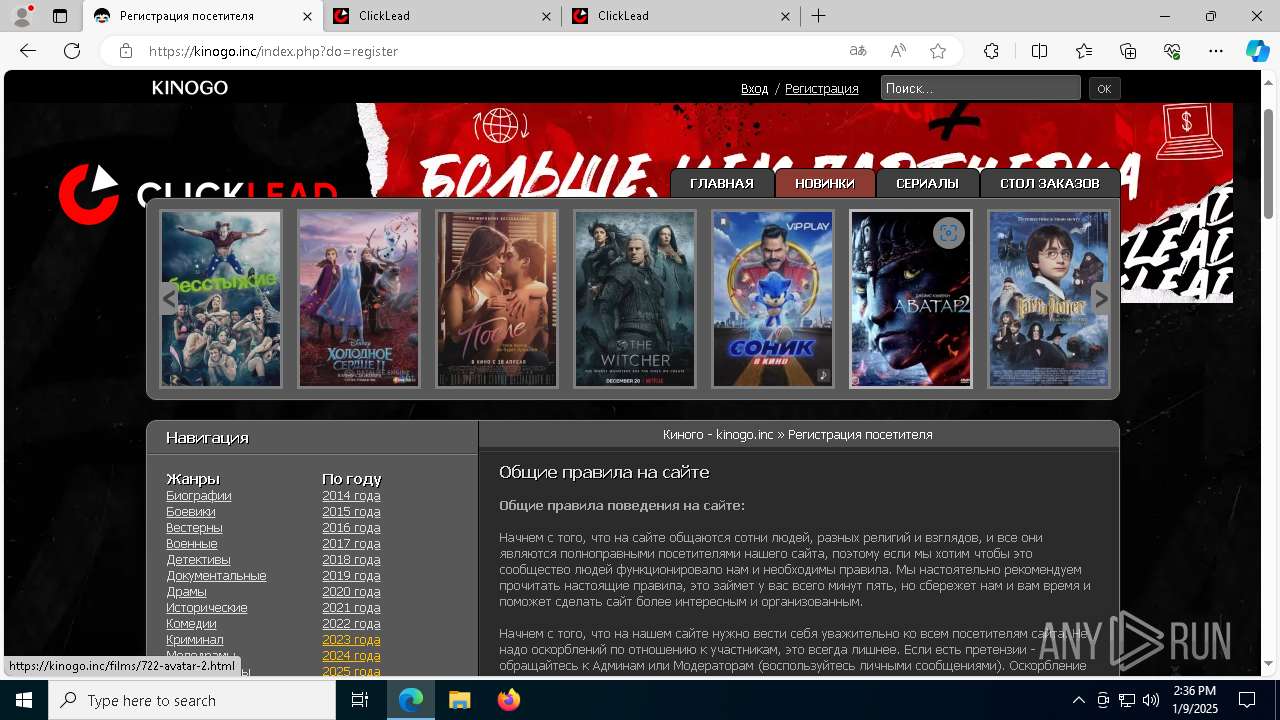Click the Регистрация link
1280x720 pixels.
(x=822, y=88)
